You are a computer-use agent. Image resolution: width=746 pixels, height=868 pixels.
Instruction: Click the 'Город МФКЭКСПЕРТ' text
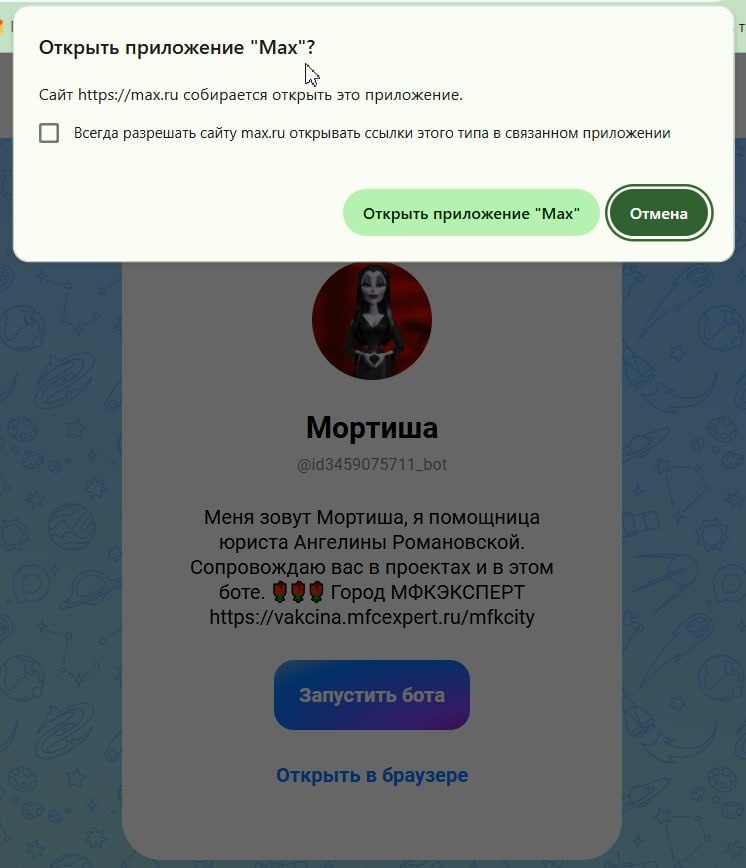tap(427, 592)
